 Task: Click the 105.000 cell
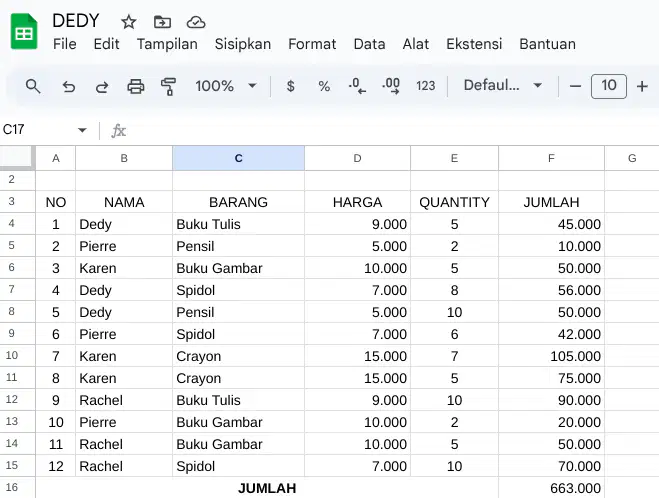(x=551, y=356)
